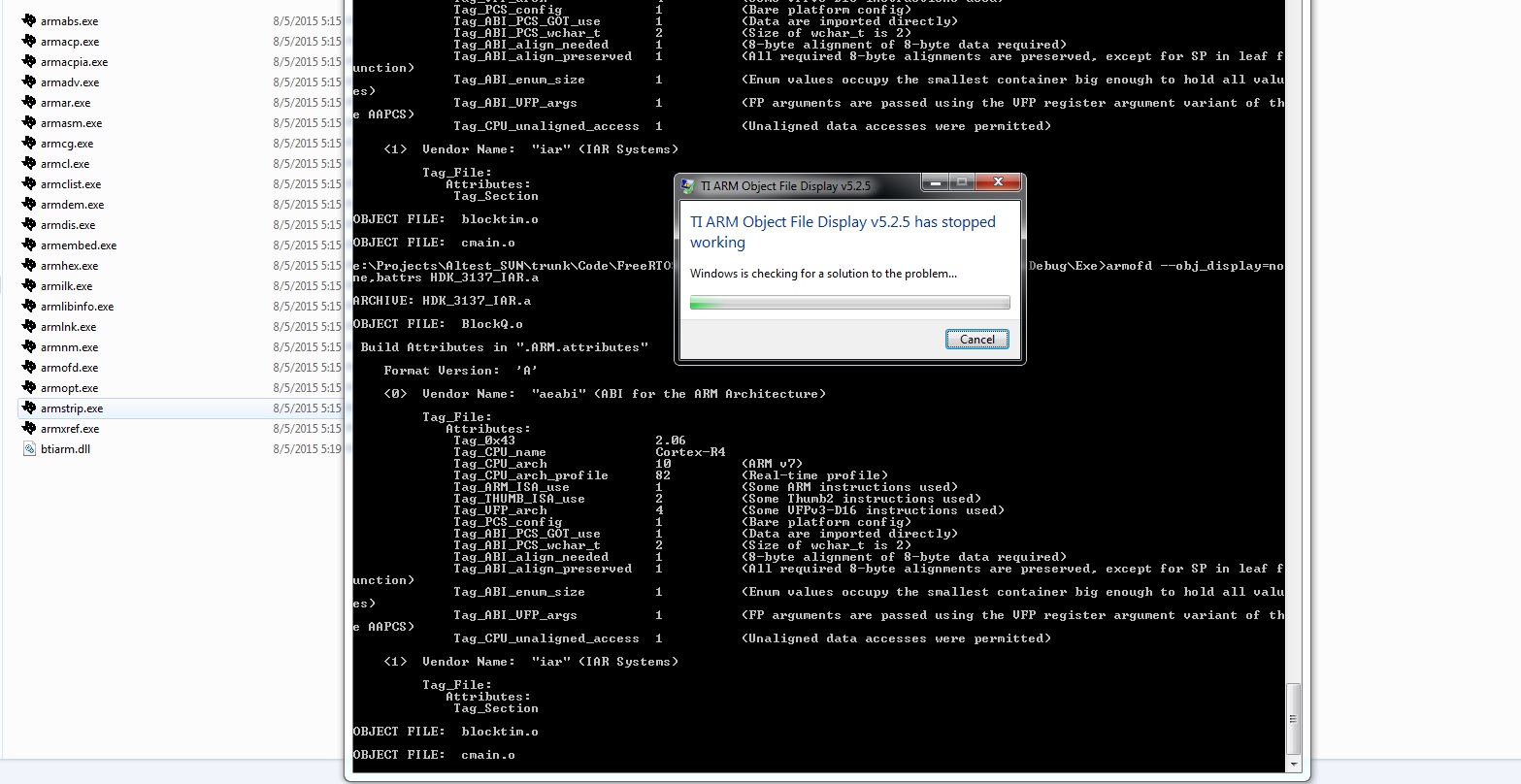Click the armcl.exe compiler icon

[x=30, y=164]
